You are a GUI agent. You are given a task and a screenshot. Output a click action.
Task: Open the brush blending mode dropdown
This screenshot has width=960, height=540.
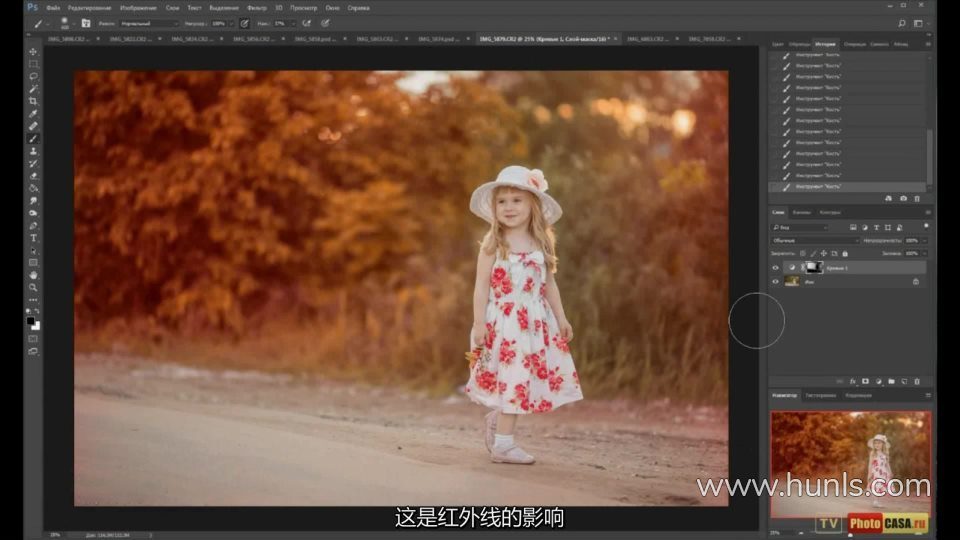coord(149,23)
